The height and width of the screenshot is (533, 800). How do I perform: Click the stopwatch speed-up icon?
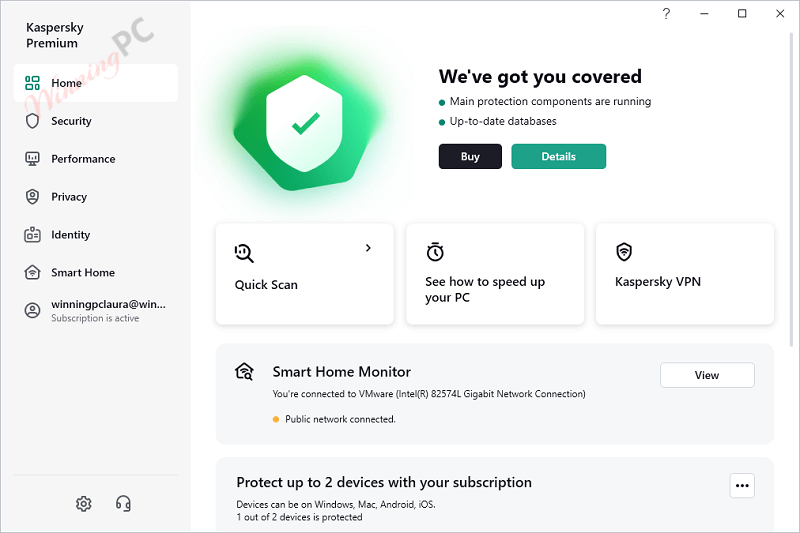click(435, 251)
